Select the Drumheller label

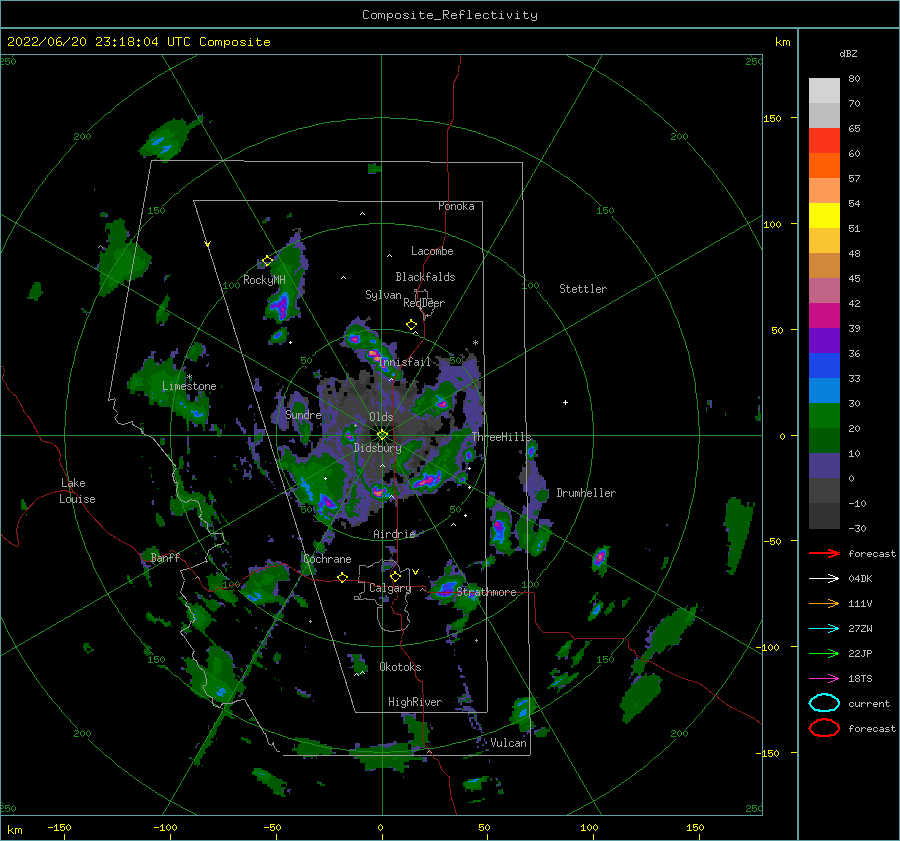coord(586,493)
